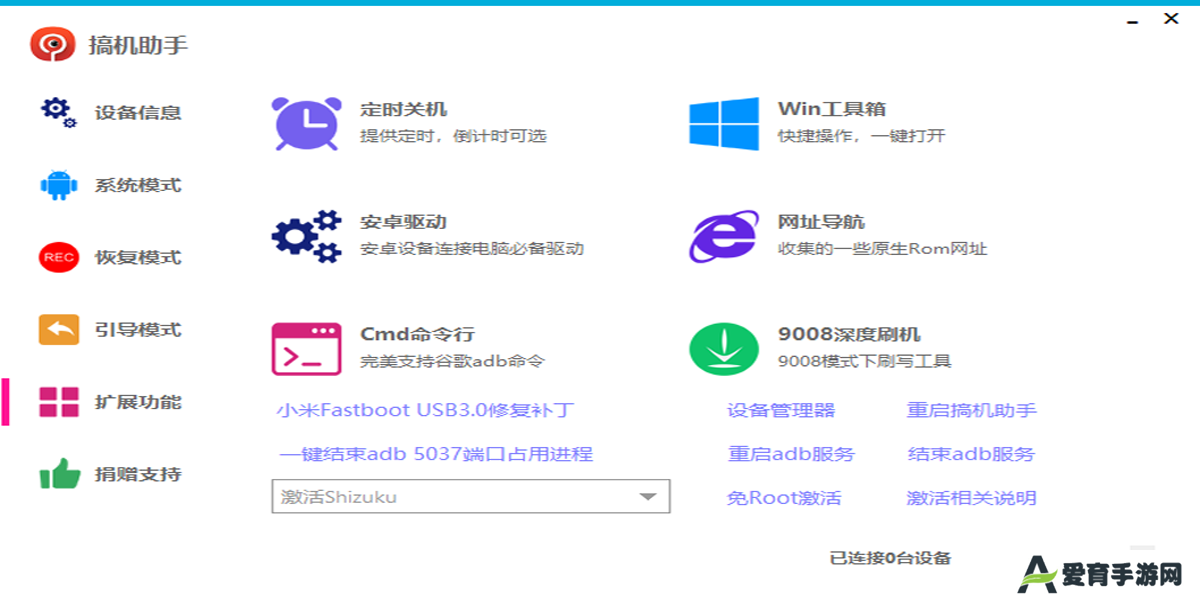Screen dimensions: 1200x600
Task: Click the 搞机助手 title text
Action: [138, 45]
